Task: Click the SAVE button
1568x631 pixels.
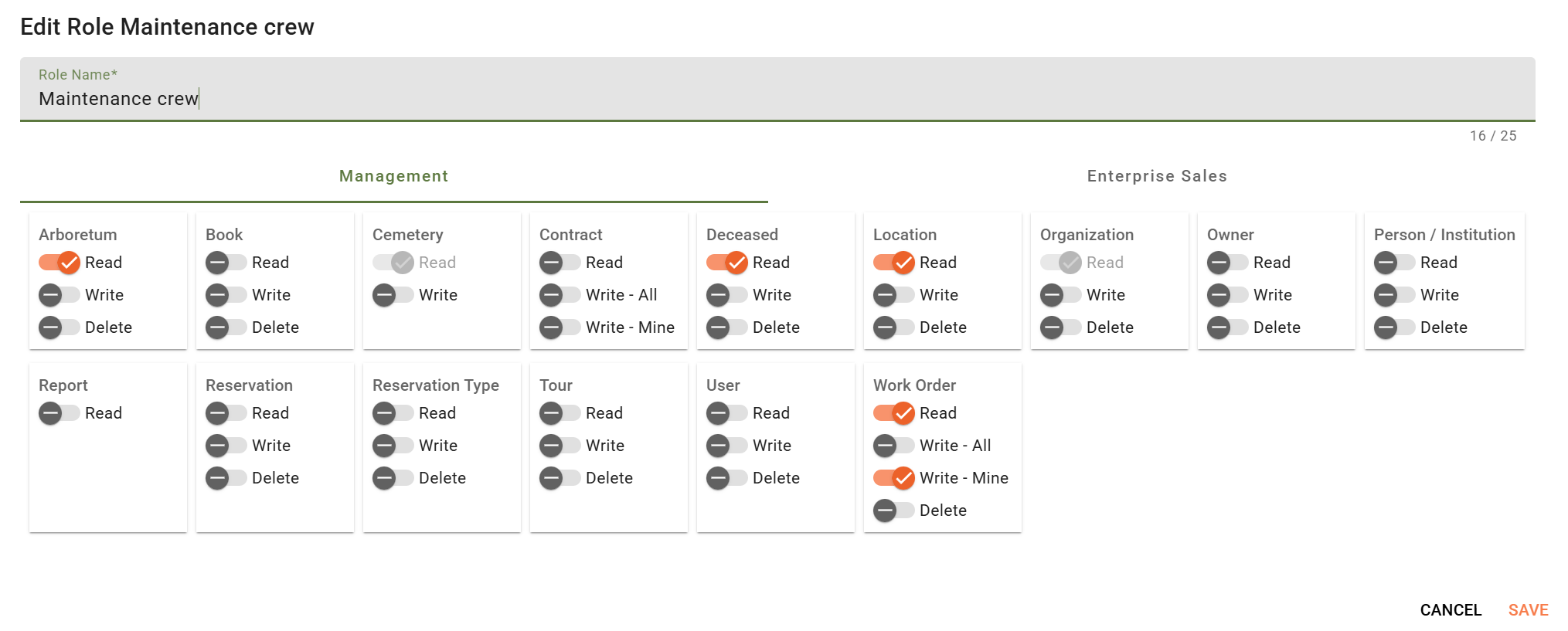Action: (1528, 610)
